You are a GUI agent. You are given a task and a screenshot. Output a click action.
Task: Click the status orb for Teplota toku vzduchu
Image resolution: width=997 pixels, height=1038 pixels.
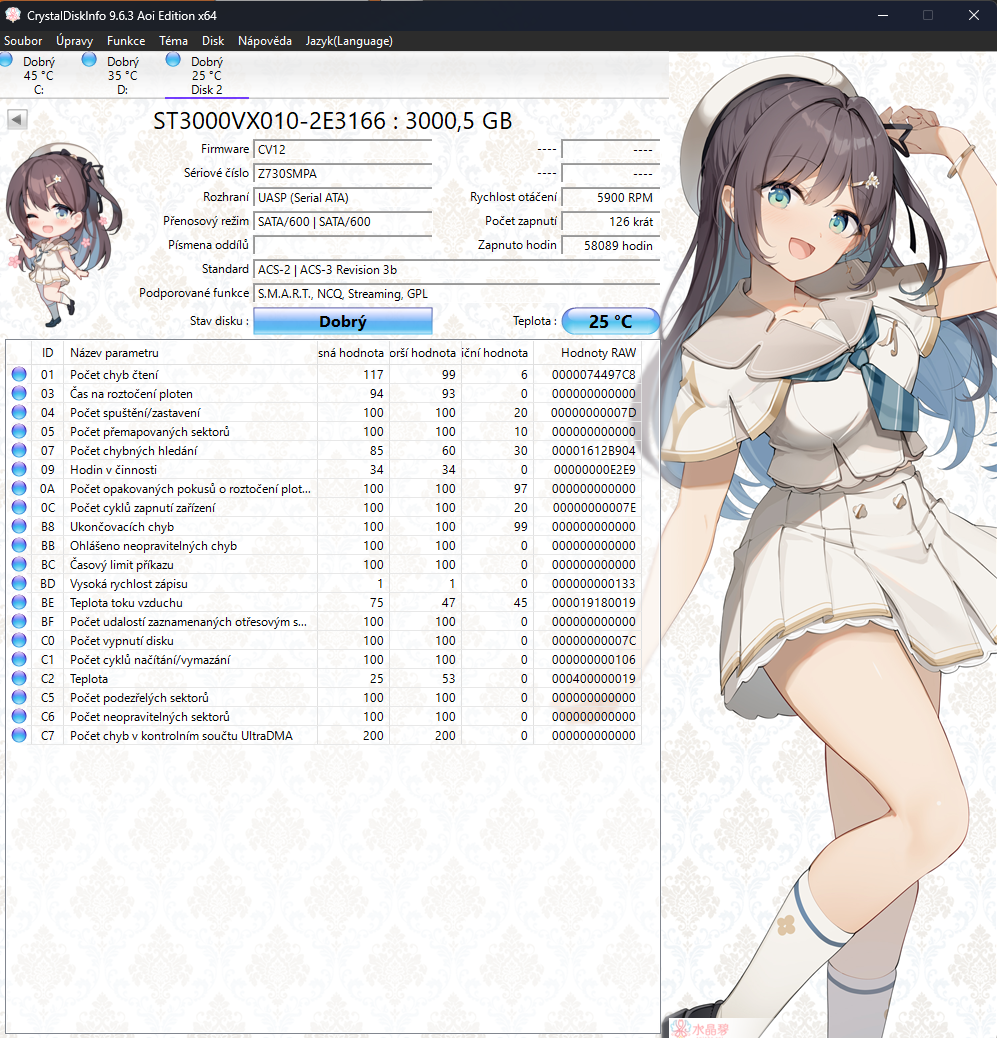tap(19, 602)
